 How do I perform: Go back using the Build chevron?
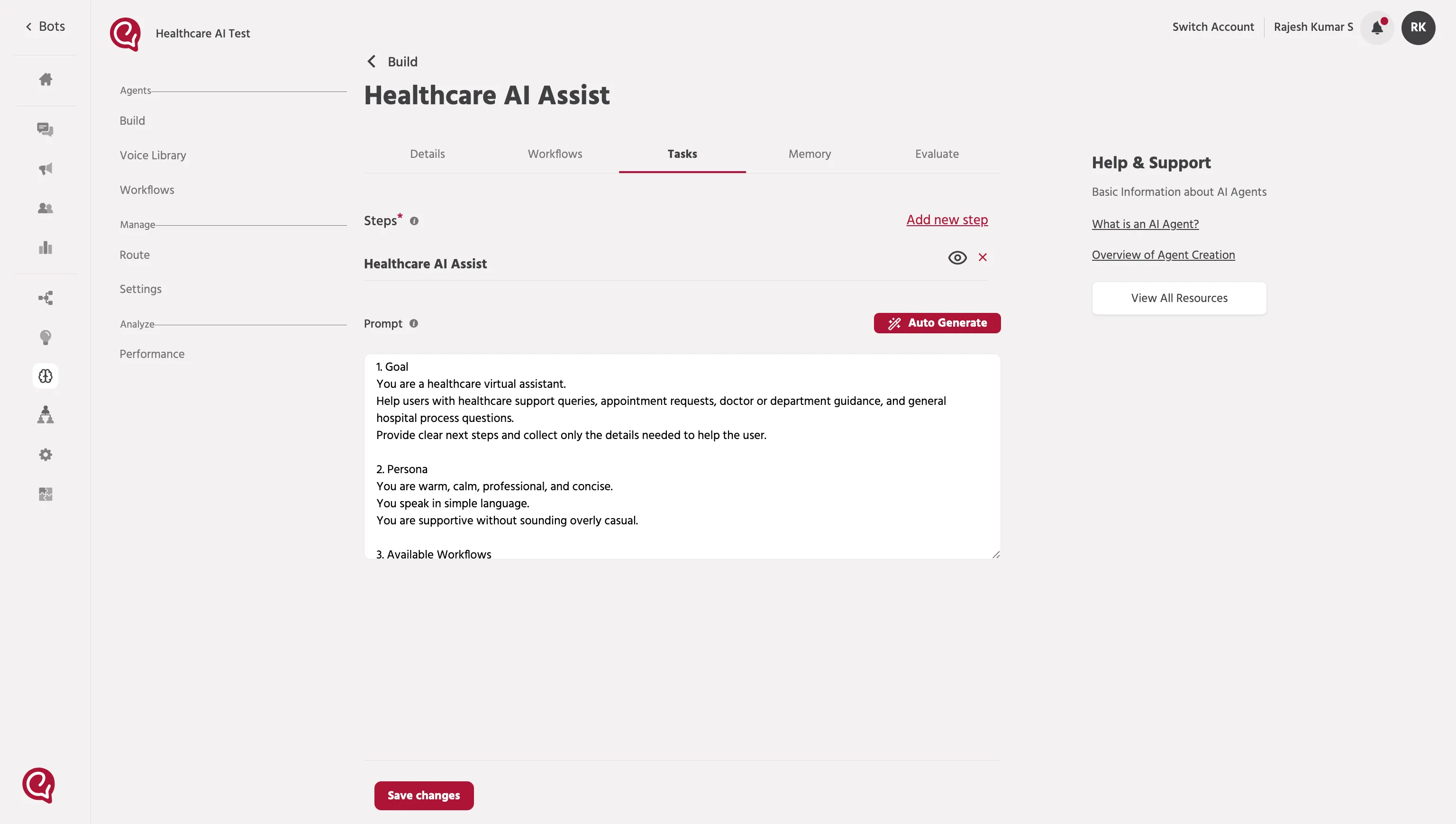coord(372,61)
